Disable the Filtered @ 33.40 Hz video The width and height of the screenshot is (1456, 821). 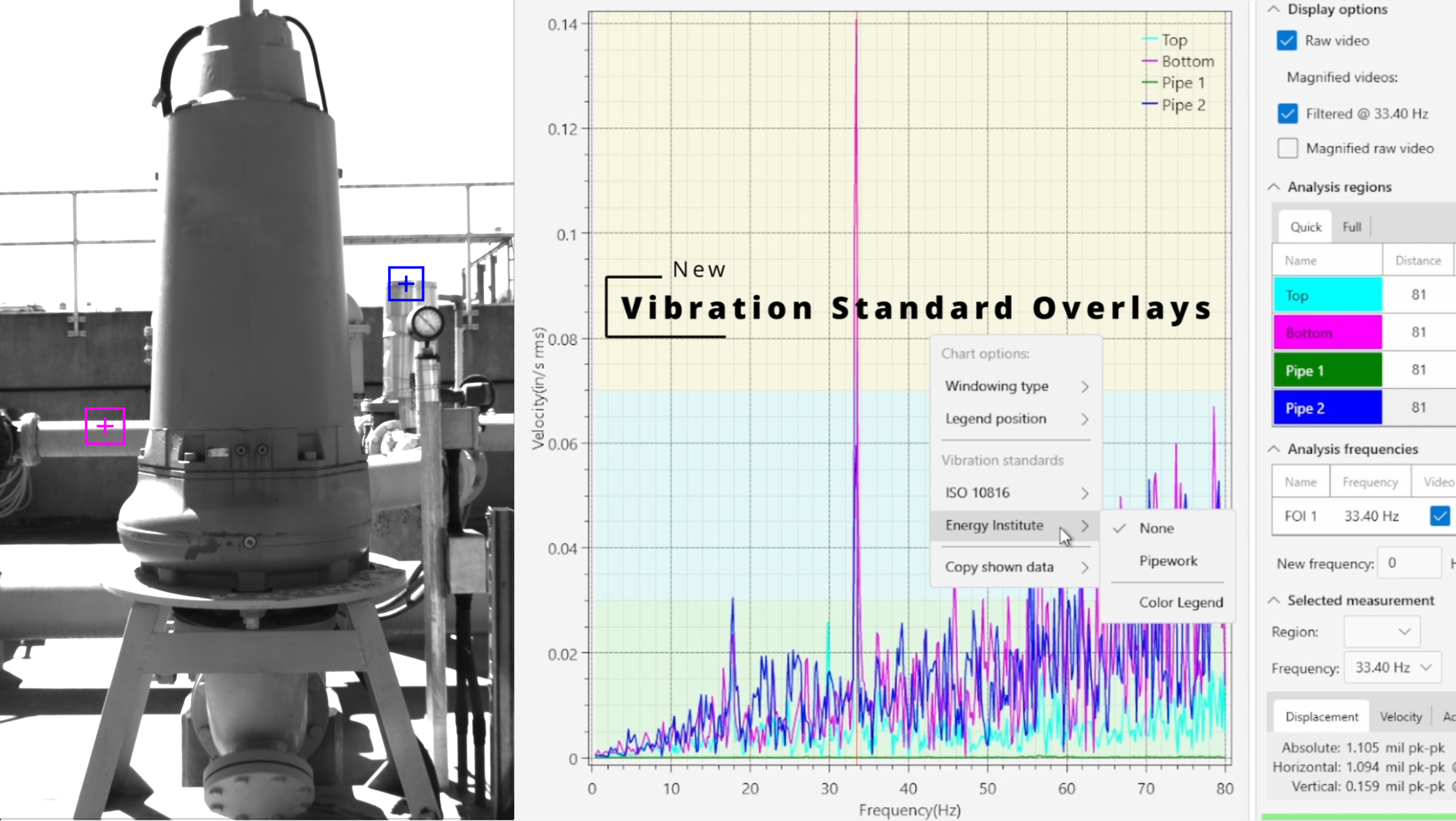pyautogui.click(x=1287, y=114)
